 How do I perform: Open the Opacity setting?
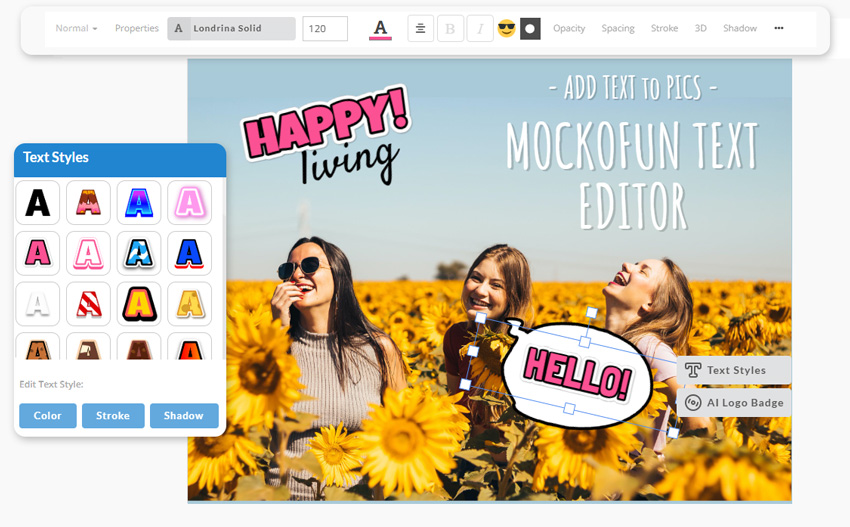(x=569, y=28)
